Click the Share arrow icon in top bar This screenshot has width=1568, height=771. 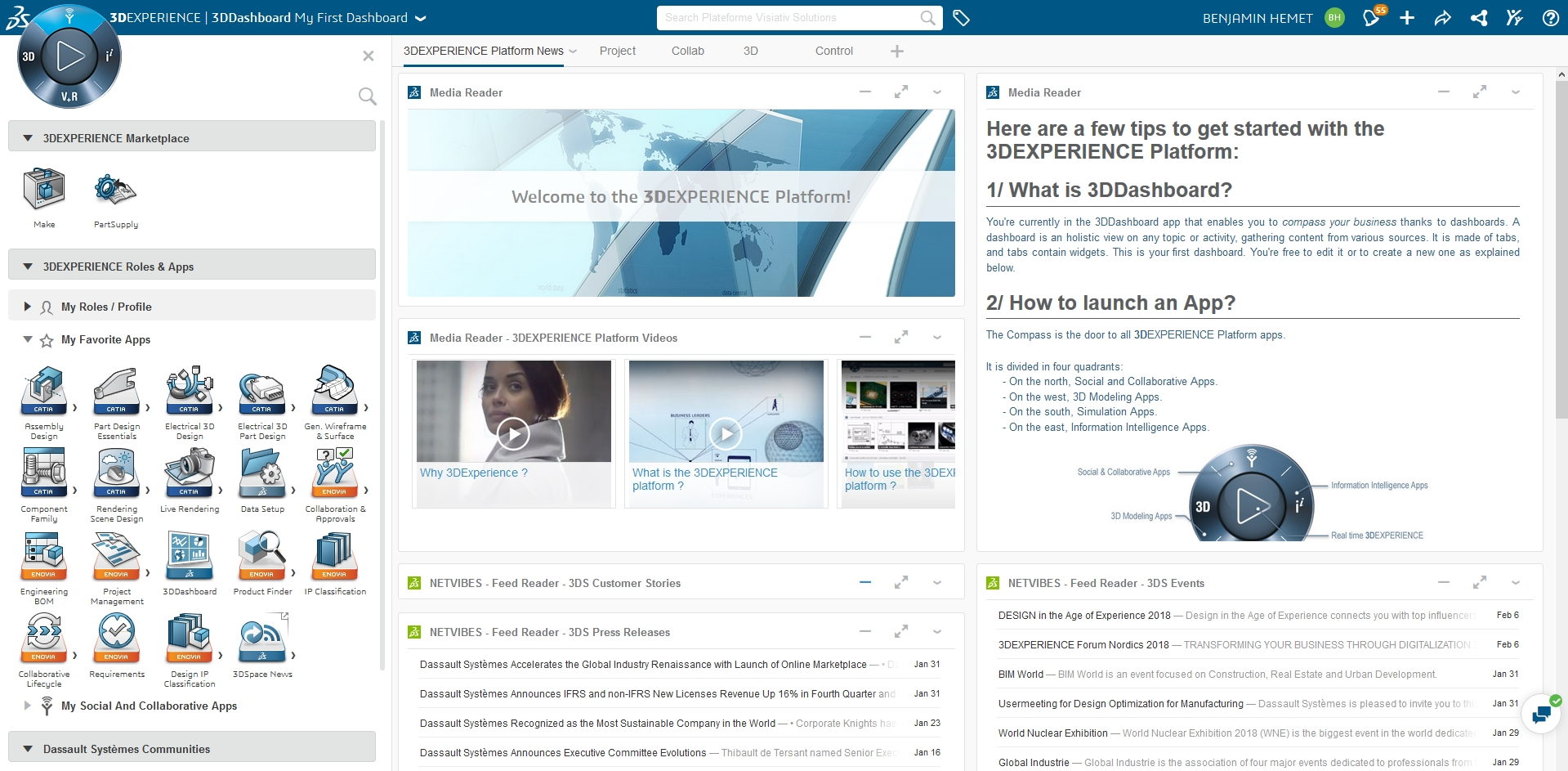click(1443, 18)
